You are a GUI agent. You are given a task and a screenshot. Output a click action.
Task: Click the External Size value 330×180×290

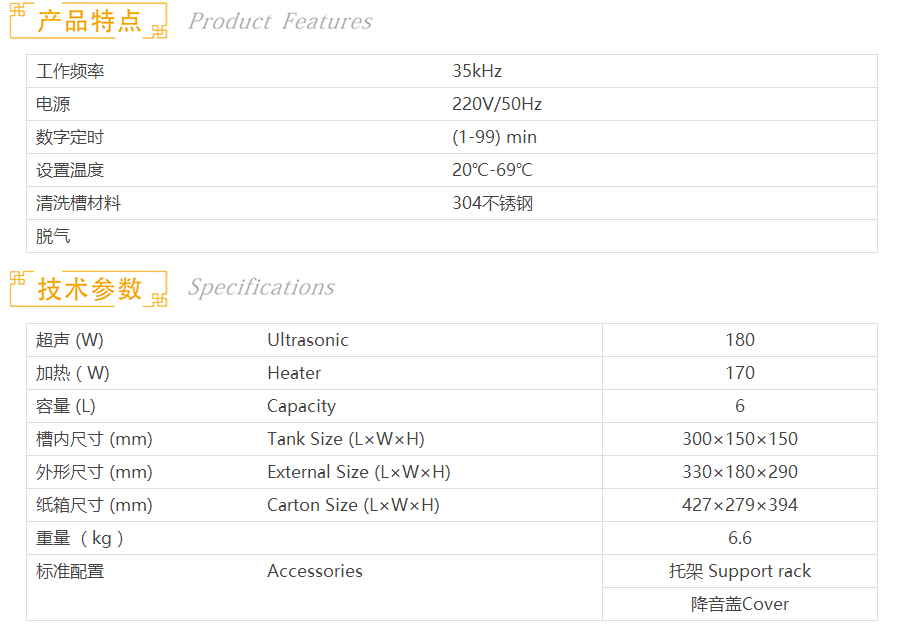(x=740, y=472)
